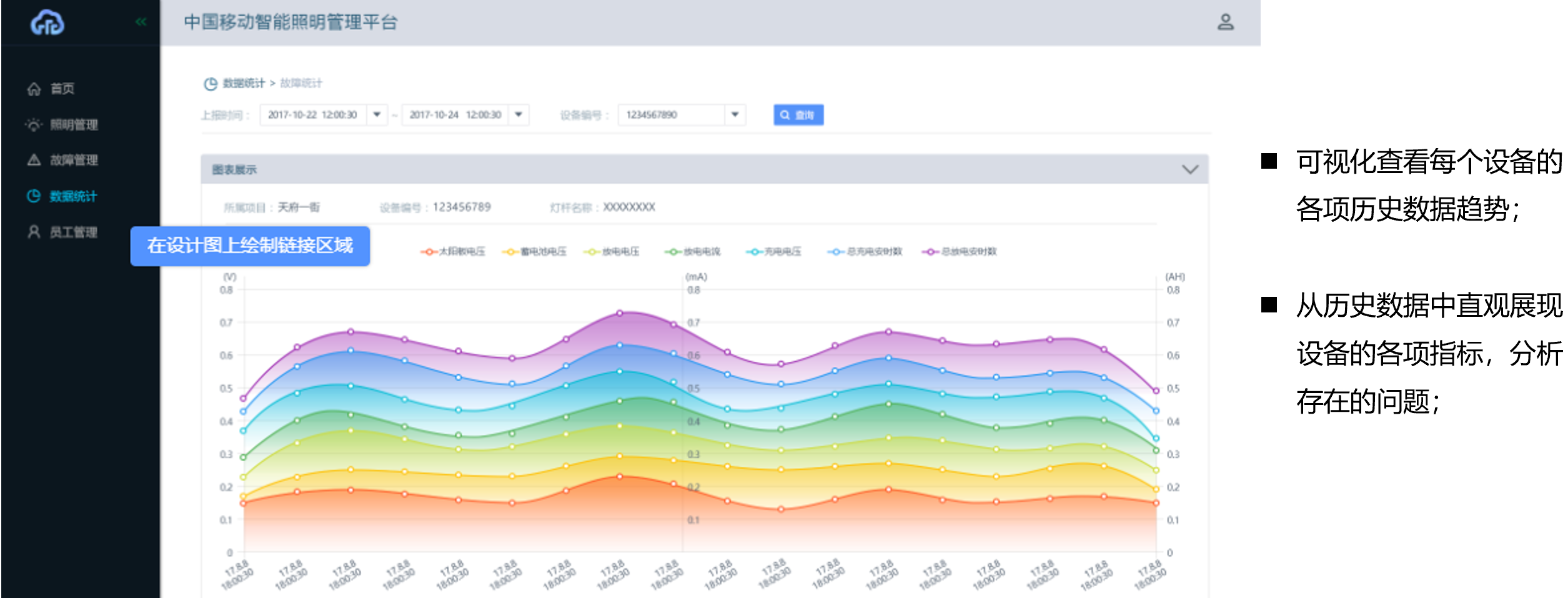Image resolution: width=1568 pixels, height=598 pixels.
Task: Click the project name 天府一街
Action: (299, 207)
